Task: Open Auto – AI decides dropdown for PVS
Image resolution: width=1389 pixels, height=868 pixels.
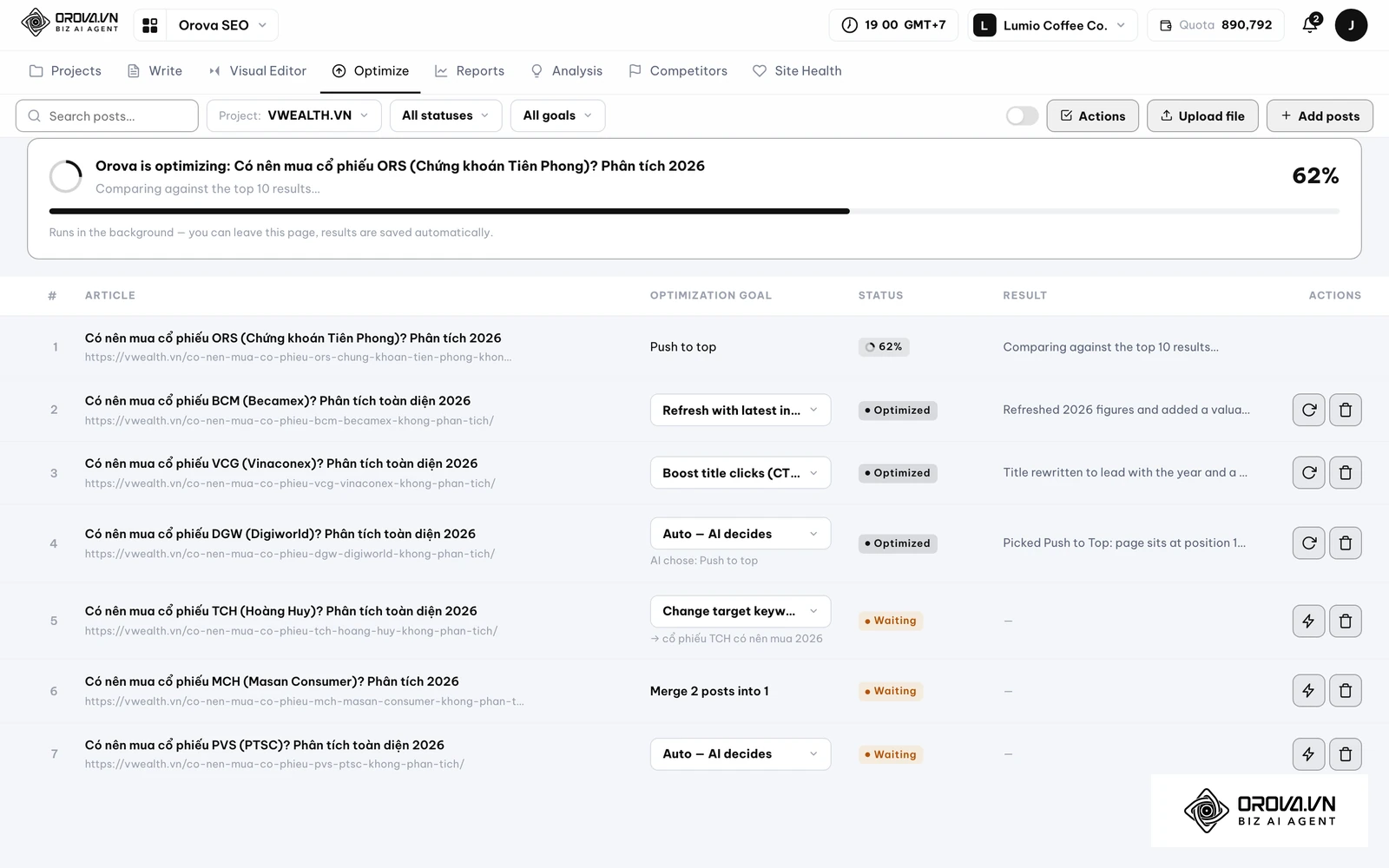Action: pos(740,754)
